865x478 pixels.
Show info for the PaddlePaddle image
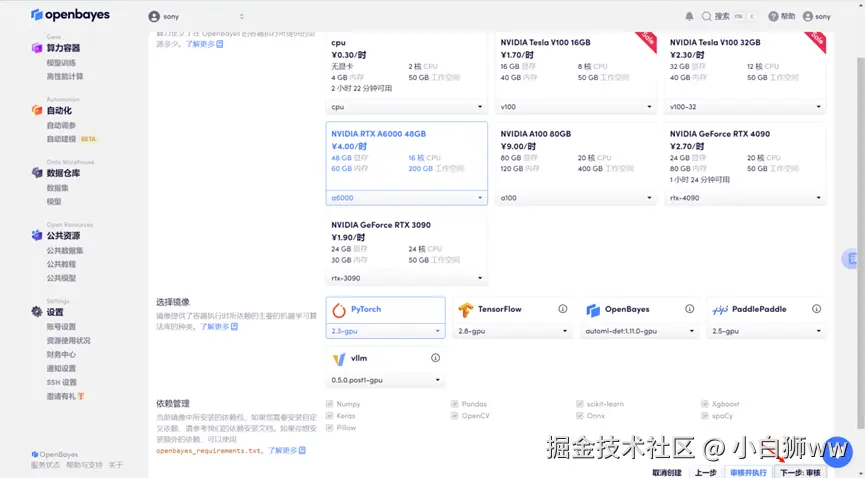816,309
